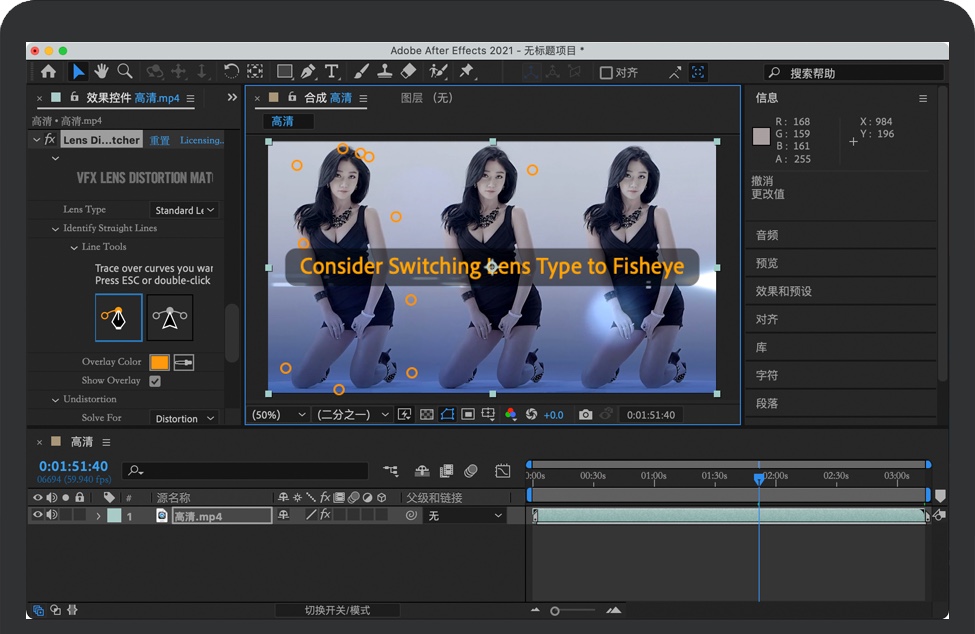The width and height of the screenshot is (975, 634).
Task: Select the Hand tool in toolbar
Action: 101,71
